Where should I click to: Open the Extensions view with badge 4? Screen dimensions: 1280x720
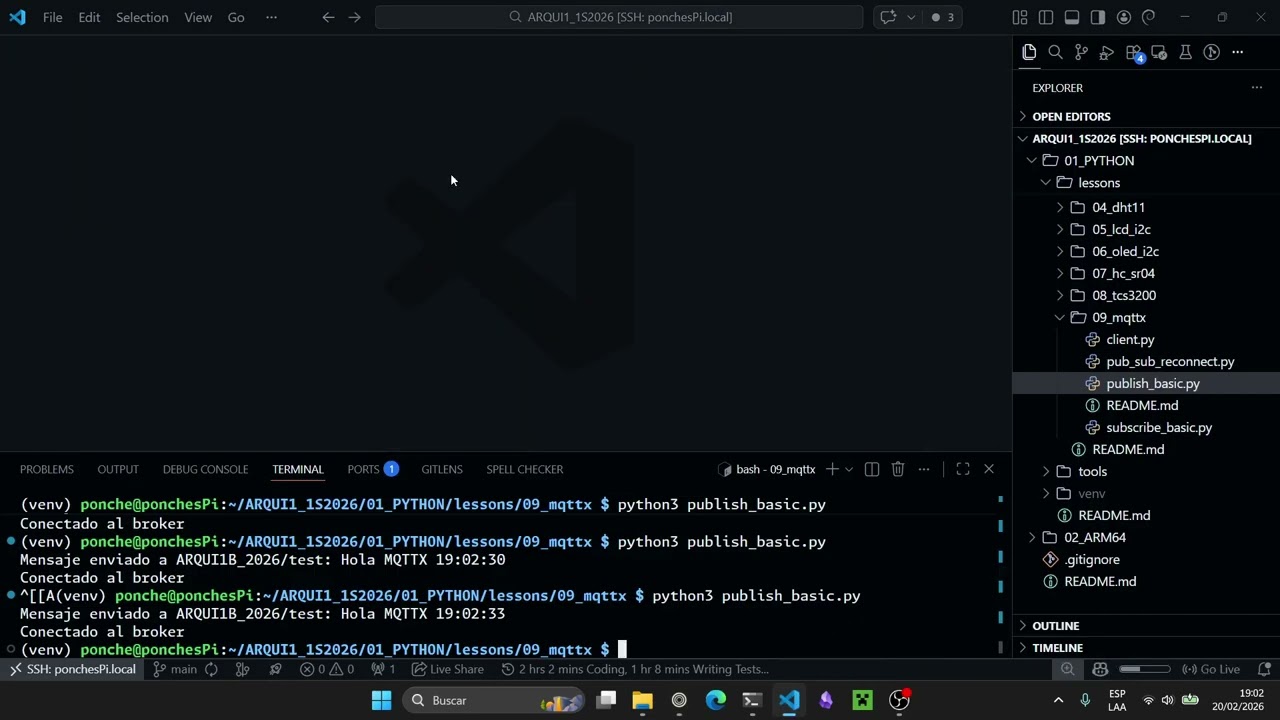pos(1133,52)
